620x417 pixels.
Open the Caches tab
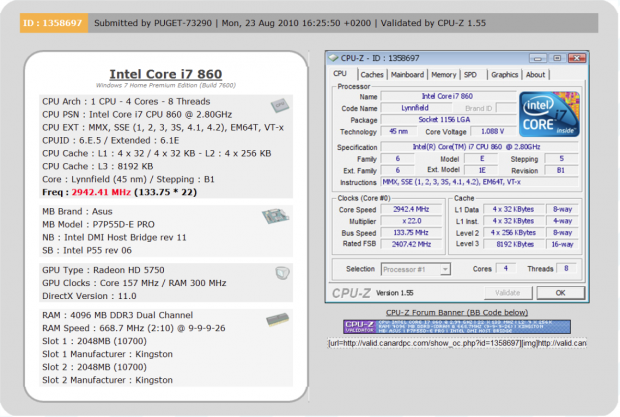click(372, 75)
